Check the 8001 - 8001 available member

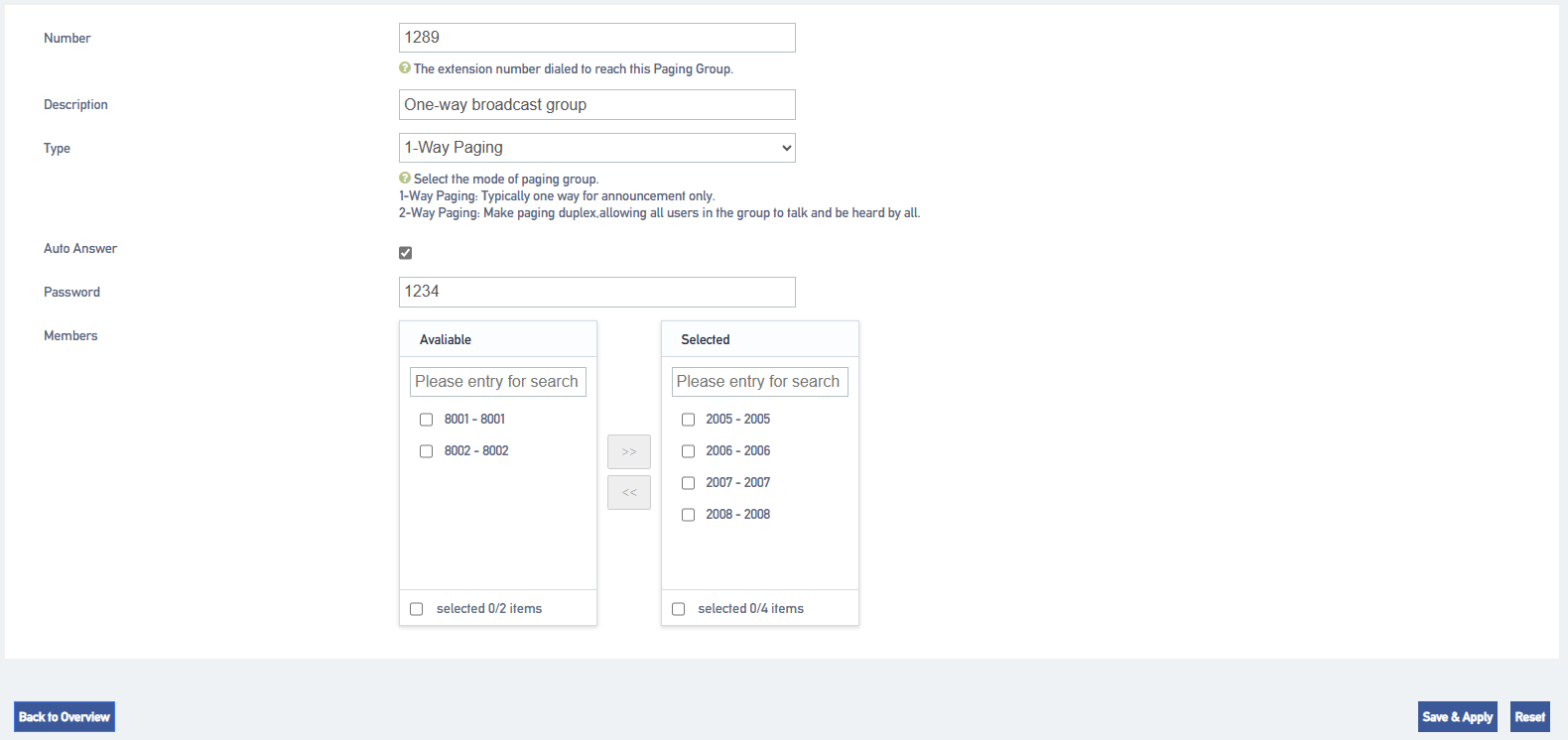pyautogui.click(x=427, y=420)
